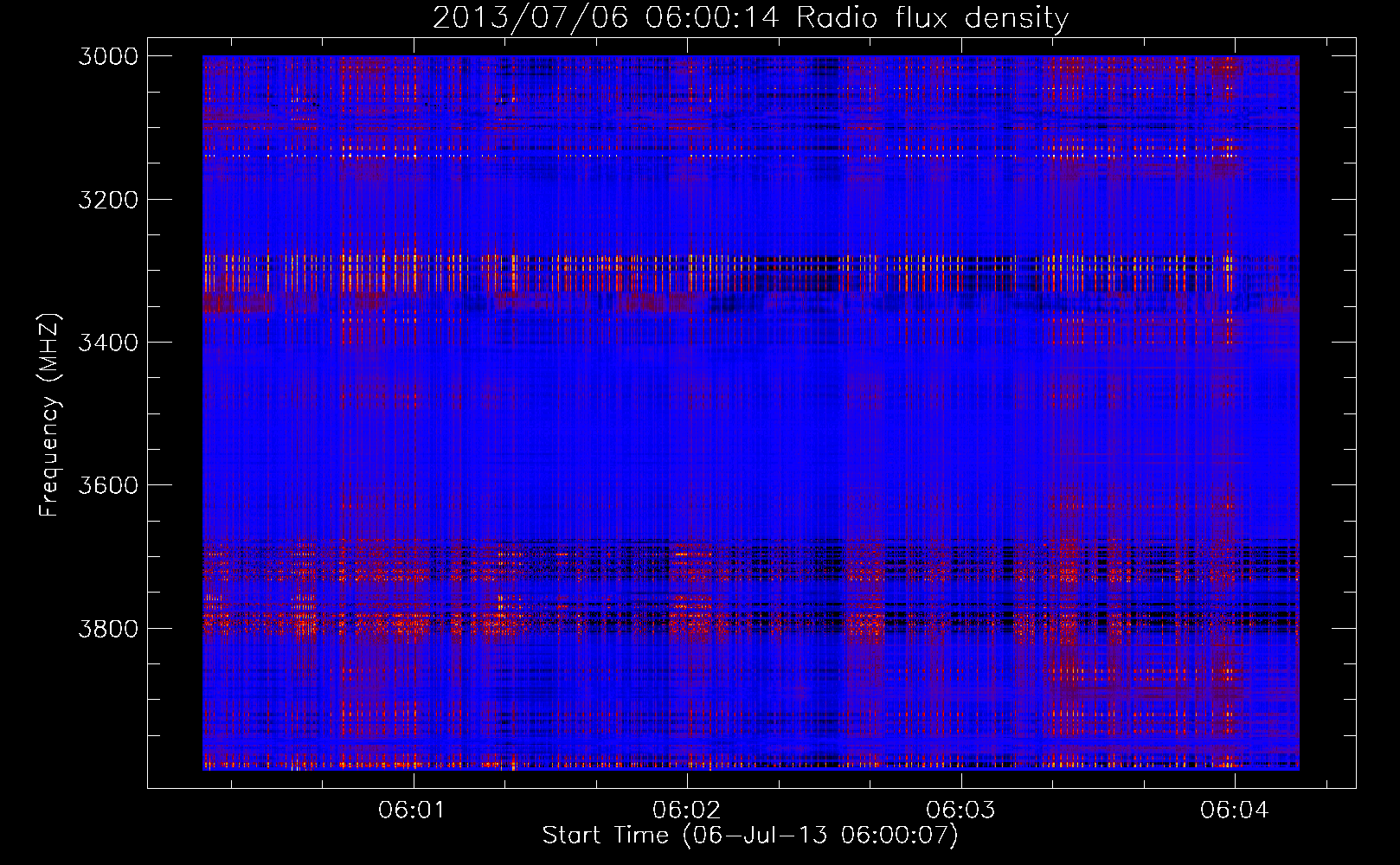Select the 3000 frequency tick label
The image size is (1400, 865).
pyautogui.click(x=108, y=56)
